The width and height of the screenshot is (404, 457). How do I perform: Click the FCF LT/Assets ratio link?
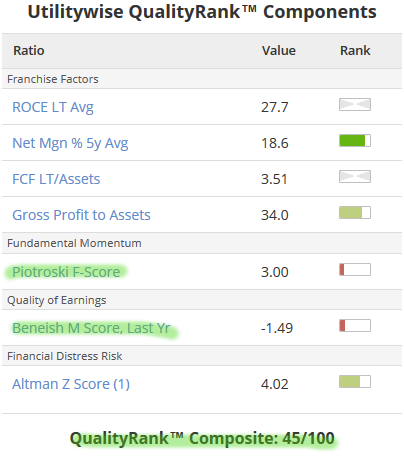[x=56, y=179]
